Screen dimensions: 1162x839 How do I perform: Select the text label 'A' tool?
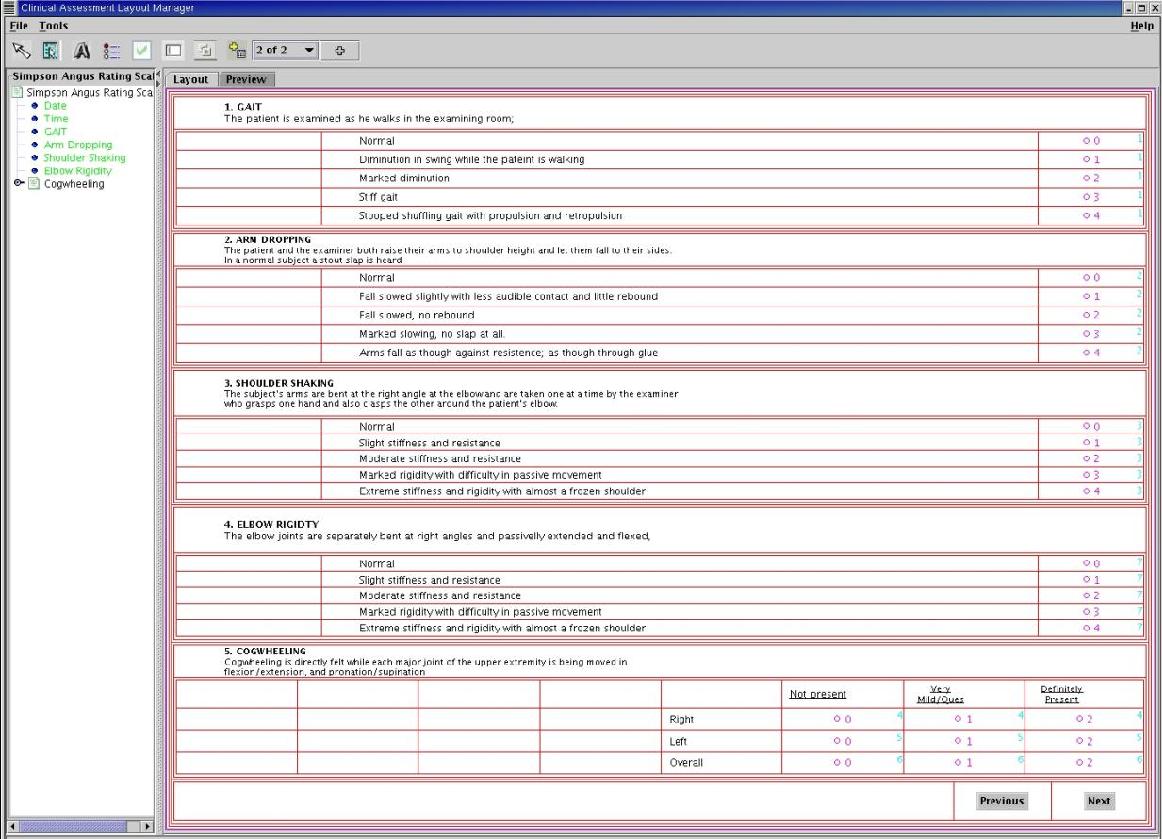point(82,50)
